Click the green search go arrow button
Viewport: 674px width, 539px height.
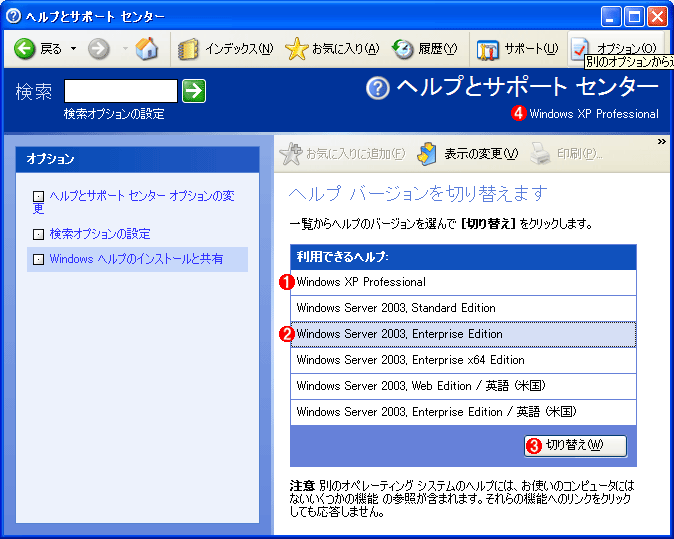[194, 91]
